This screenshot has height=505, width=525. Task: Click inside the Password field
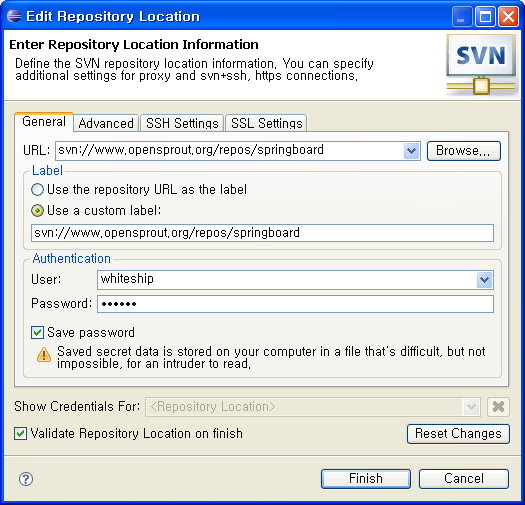tap(295, 304)
